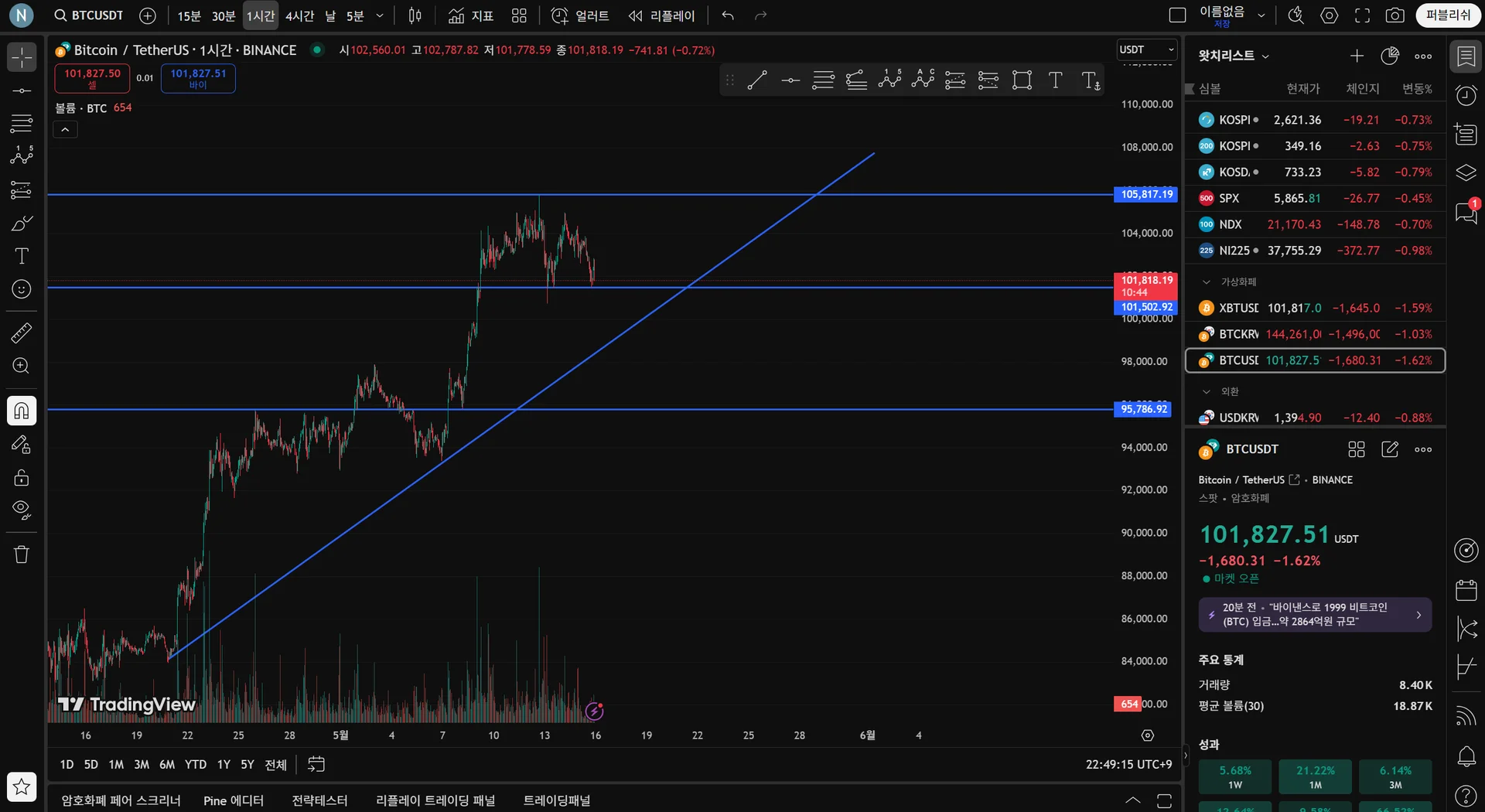Open the alerts clock panel

click(x=1466, y=95)
